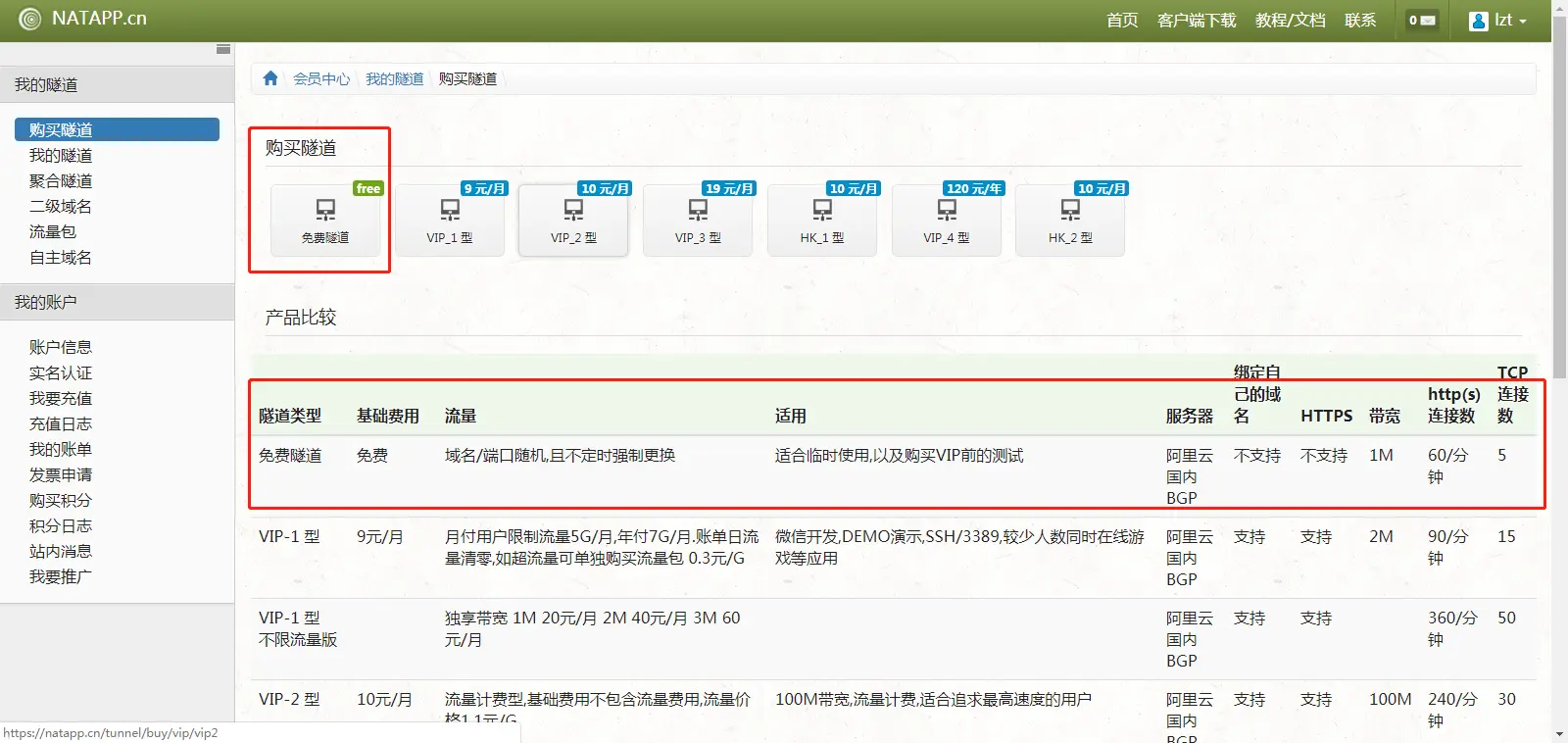Click the sidebar collapse icon
The image size is (1568, 743).
pos(223,49)
